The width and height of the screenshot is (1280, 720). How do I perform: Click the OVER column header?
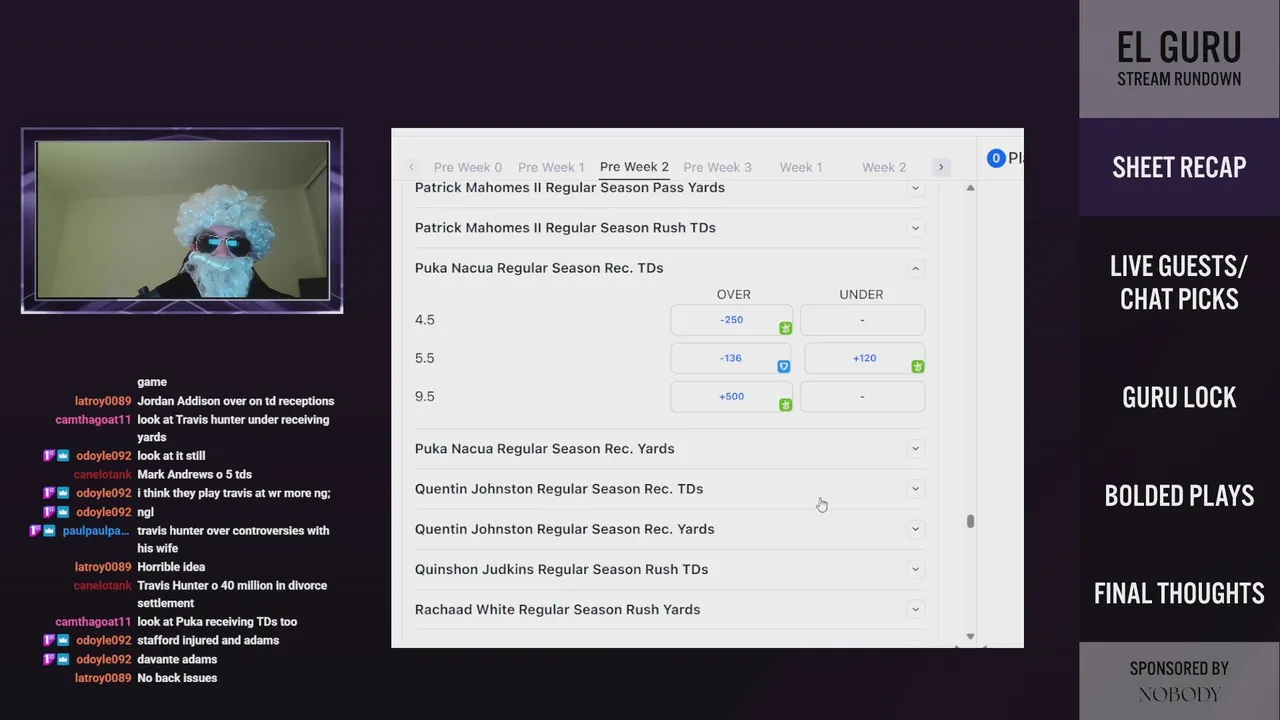pyautogui.click(x=733, y=294)
